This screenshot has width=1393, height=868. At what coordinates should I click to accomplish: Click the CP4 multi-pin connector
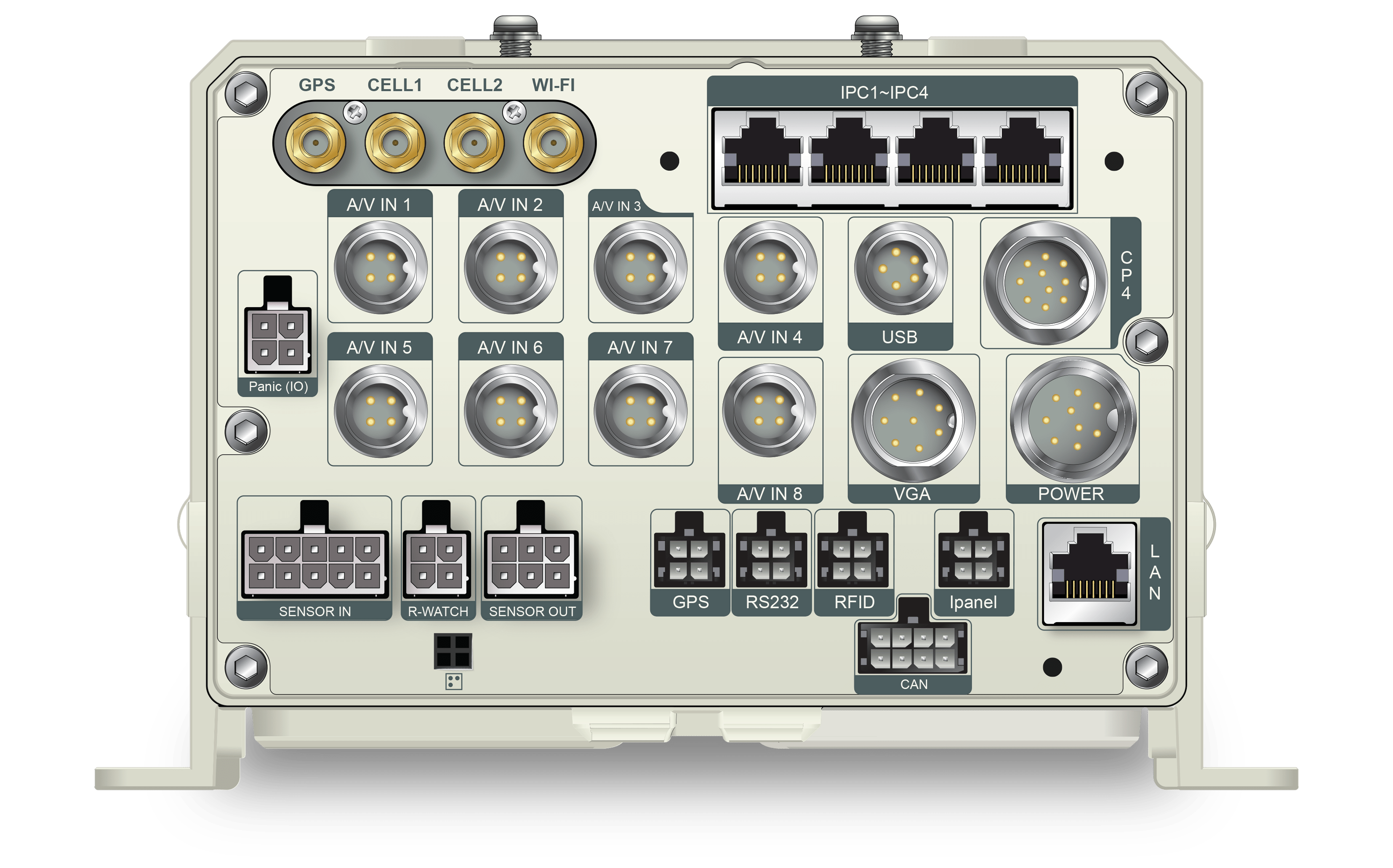coord(1046,282)
